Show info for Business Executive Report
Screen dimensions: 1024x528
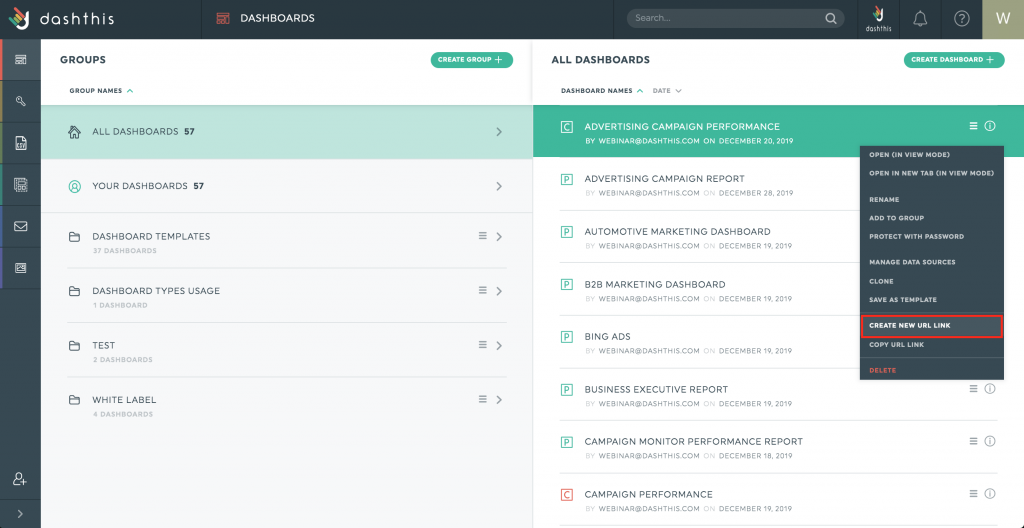pos(990,389)
